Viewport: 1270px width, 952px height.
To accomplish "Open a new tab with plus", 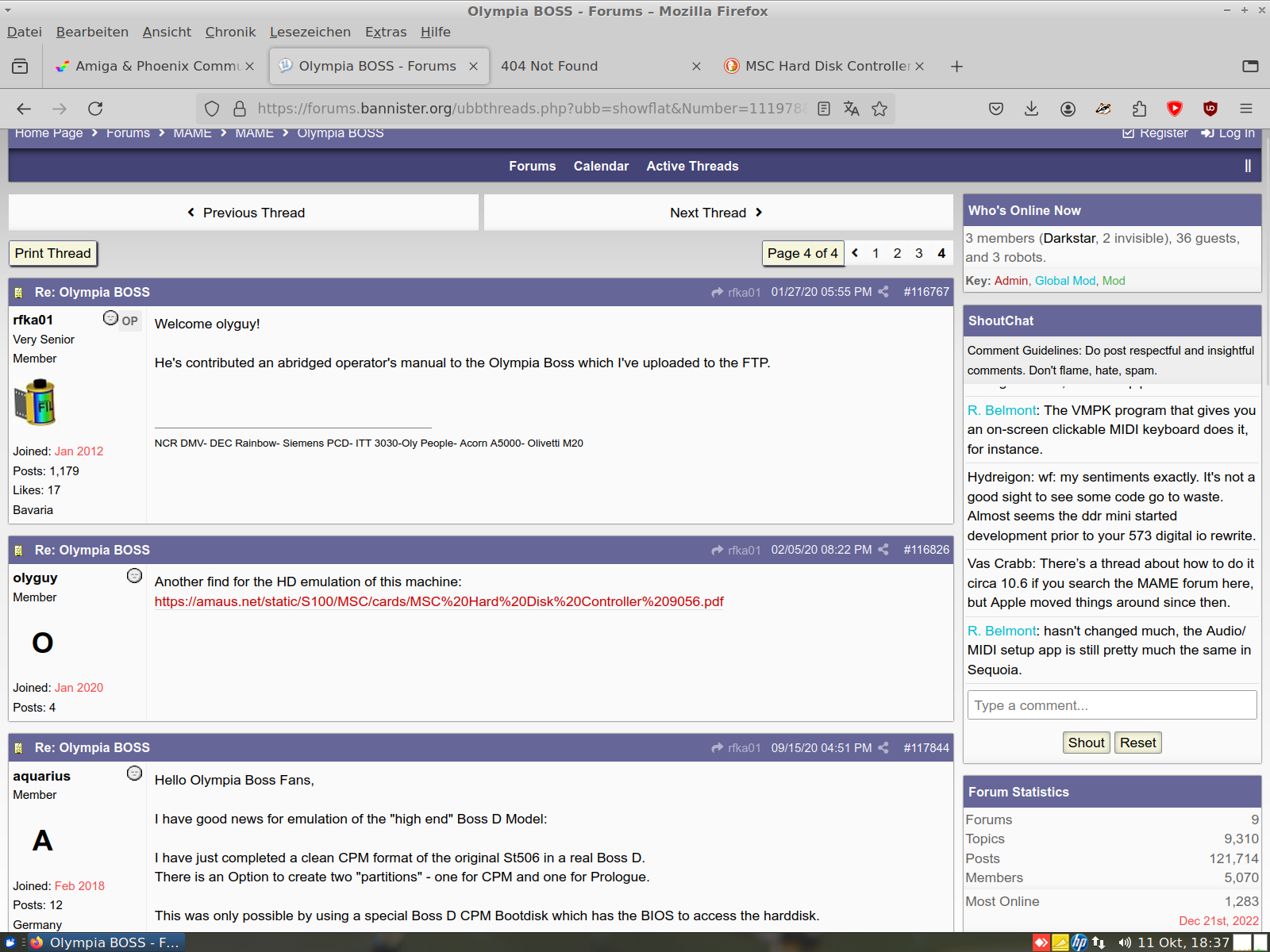I will (x=956, y=66).
